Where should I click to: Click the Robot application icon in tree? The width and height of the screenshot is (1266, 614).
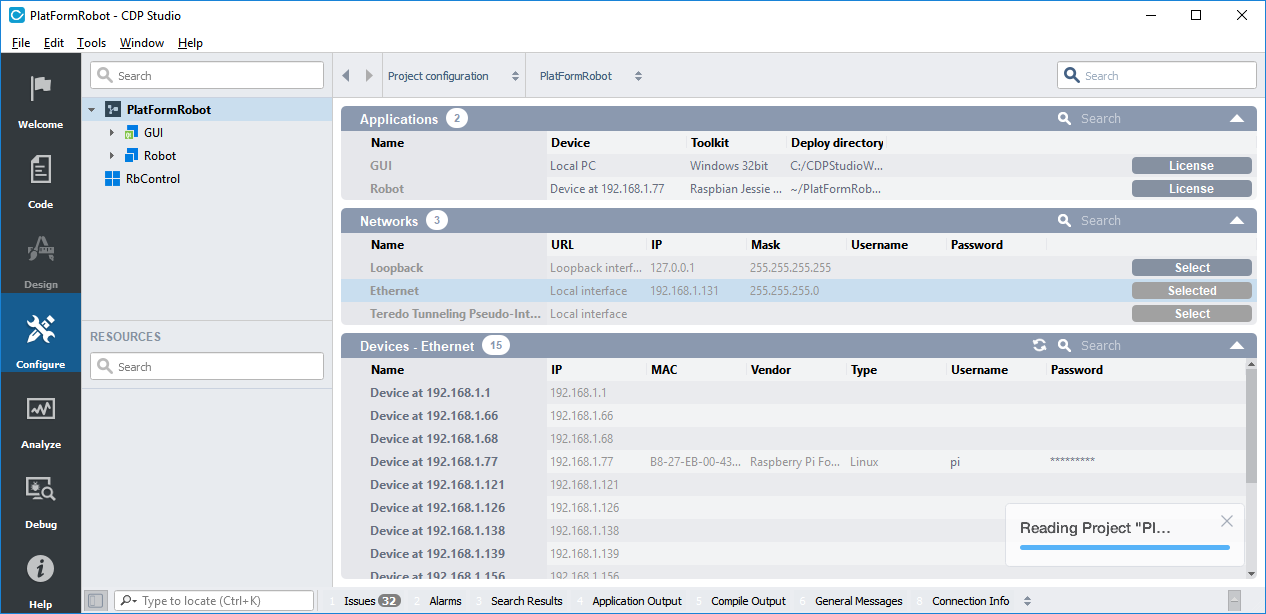click(x=131, y=156)
